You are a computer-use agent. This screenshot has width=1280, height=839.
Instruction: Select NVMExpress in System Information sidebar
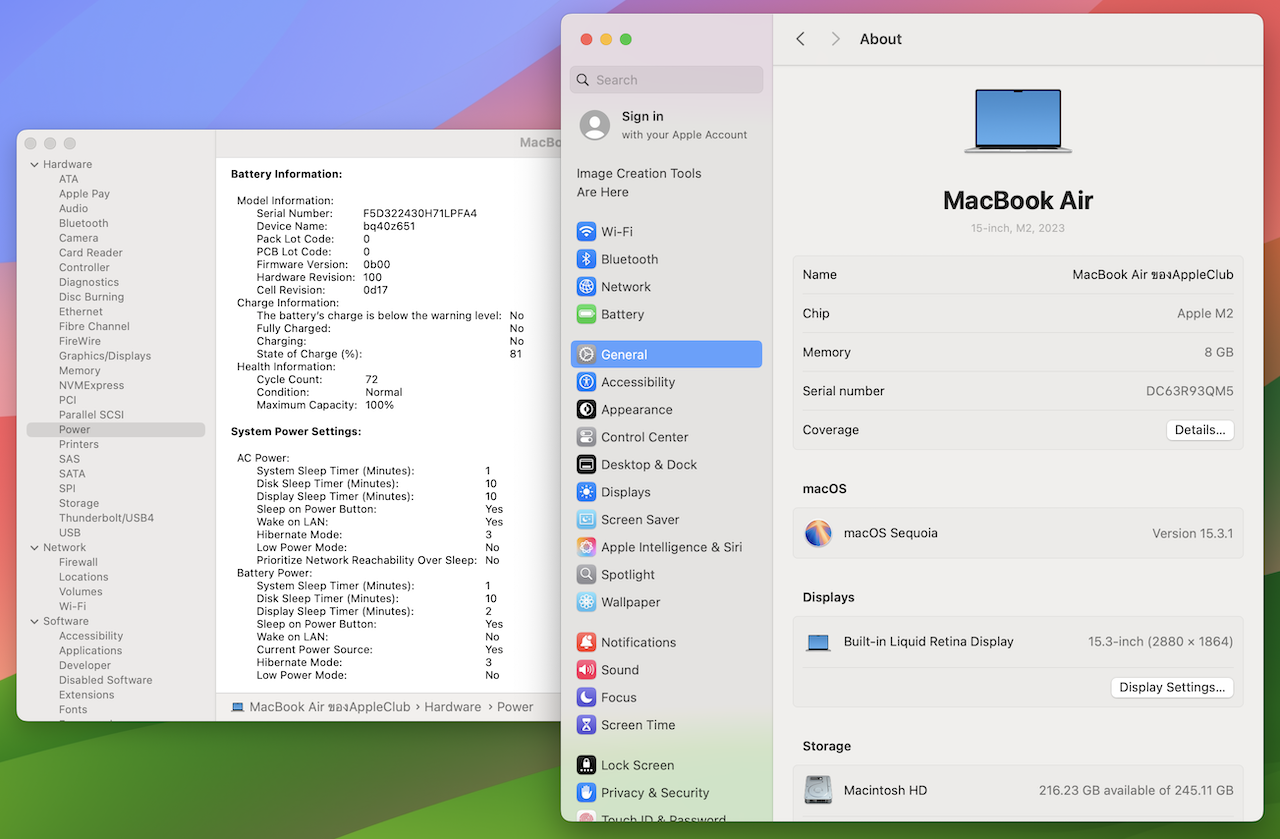coord(91,386)
